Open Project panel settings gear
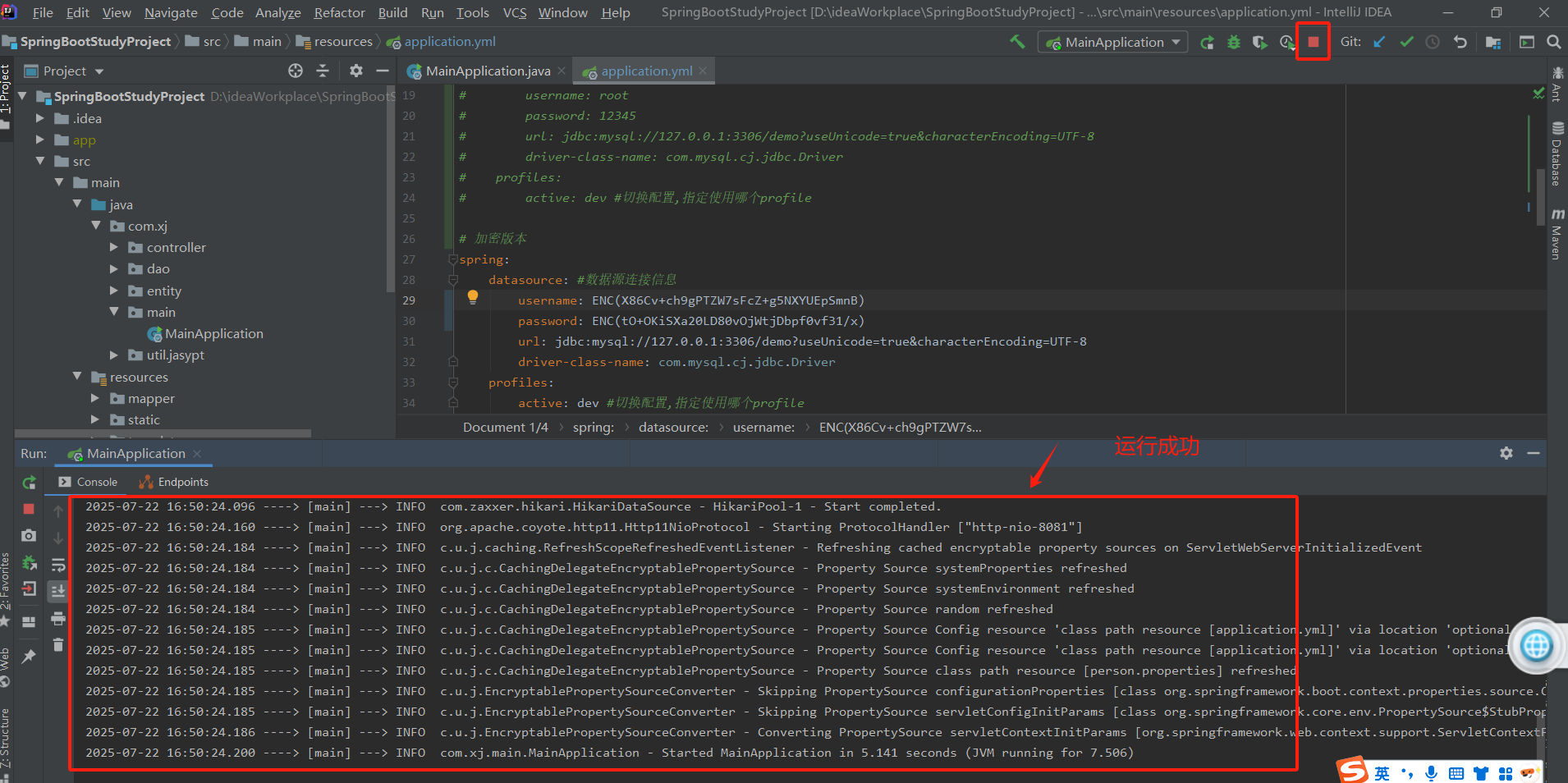 pyautogui.click(x=355, y=71)
